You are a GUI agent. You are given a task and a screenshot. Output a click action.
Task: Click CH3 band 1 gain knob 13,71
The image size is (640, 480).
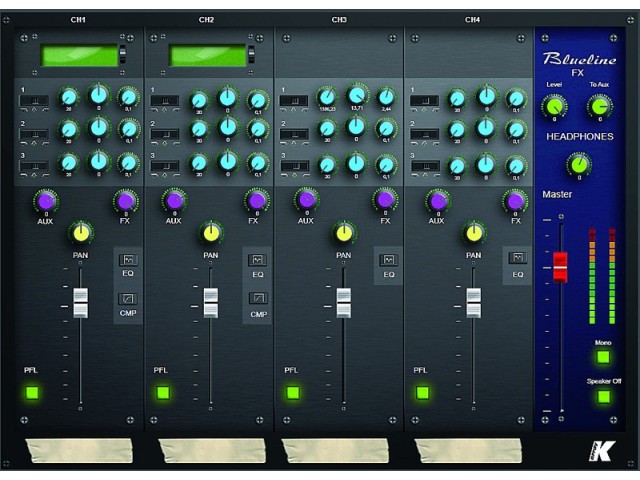(x=356, y=95)
